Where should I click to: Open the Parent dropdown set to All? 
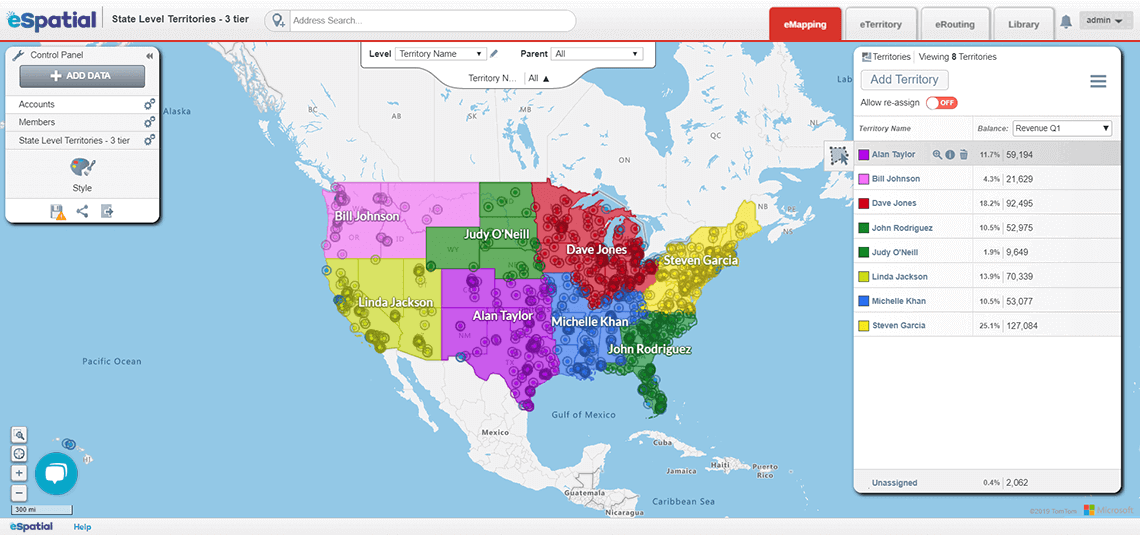pyautogui.click(x=597, y=54)
